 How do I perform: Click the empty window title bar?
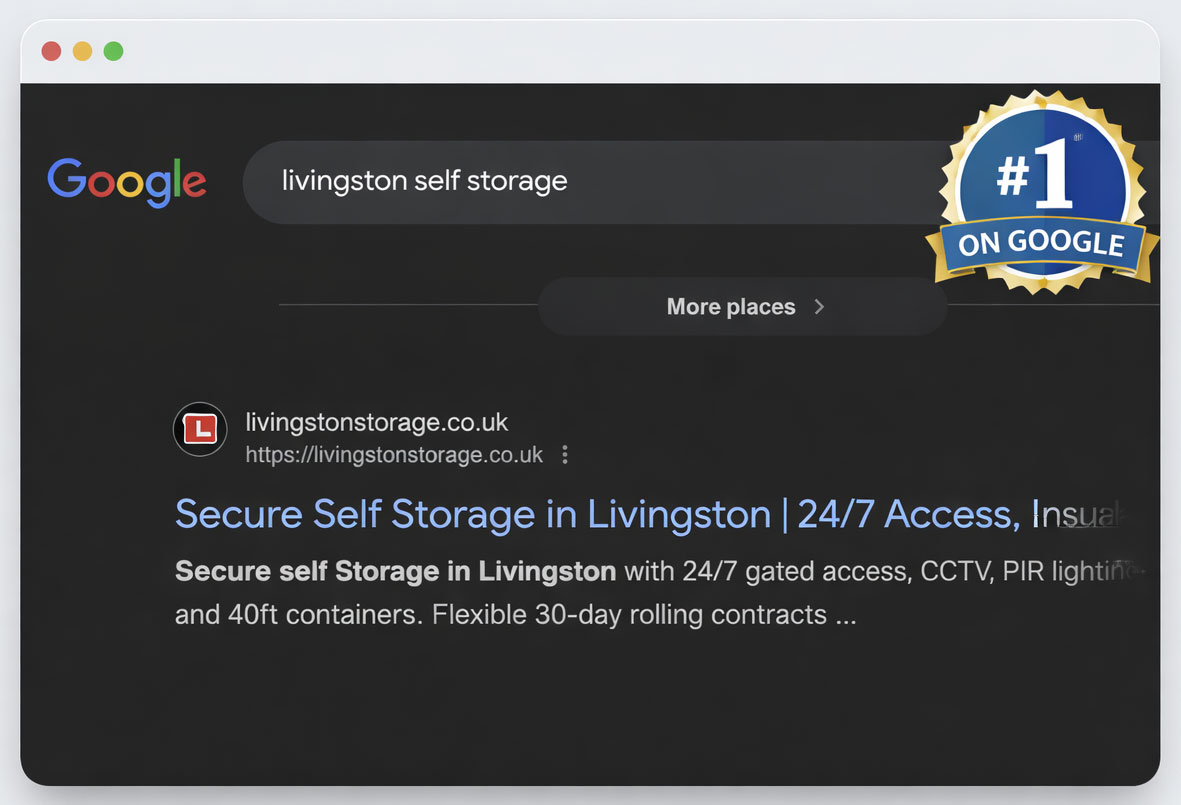click(600, 51)
